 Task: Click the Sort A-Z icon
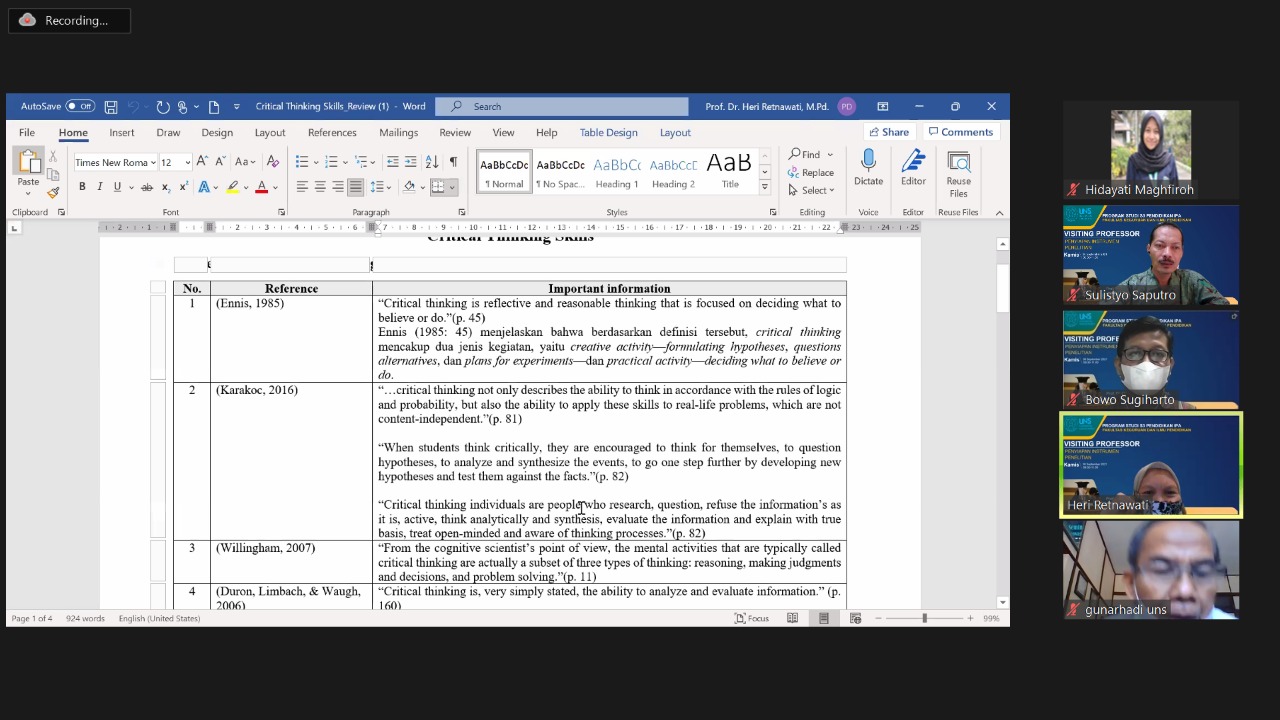coord(432,162)
